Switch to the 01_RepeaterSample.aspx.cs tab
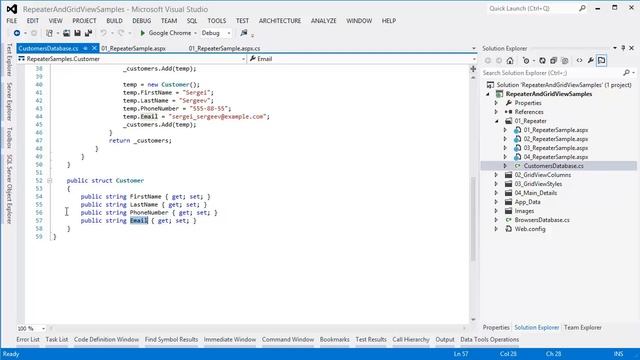Image resolution: width=640 pixels, height=360 pixels. pos(224,48)
